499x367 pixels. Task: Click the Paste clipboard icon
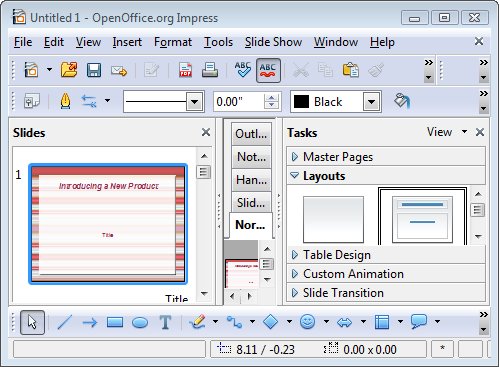click(351, 70)
